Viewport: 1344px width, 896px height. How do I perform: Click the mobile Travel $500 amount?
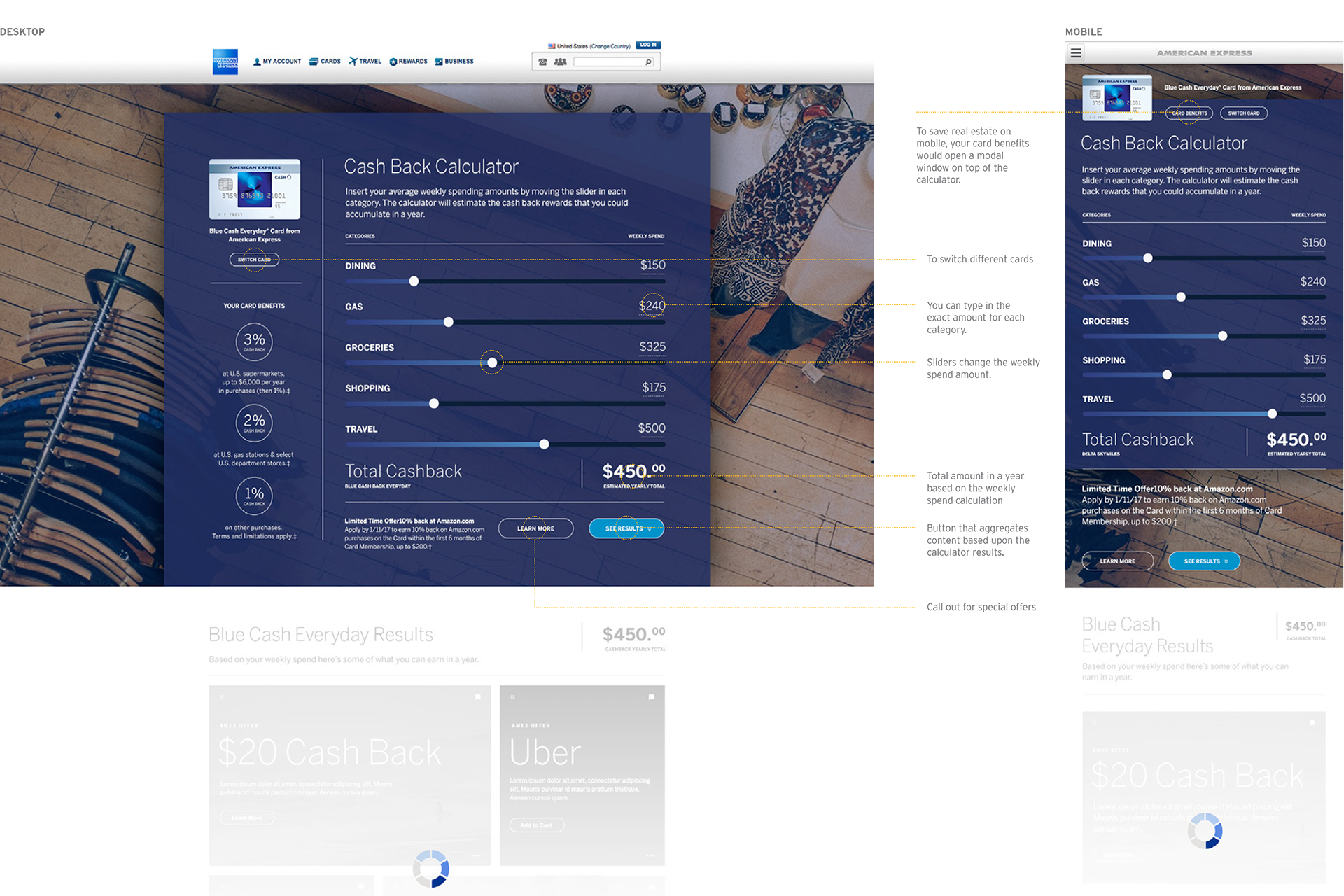coord(1312,398)
